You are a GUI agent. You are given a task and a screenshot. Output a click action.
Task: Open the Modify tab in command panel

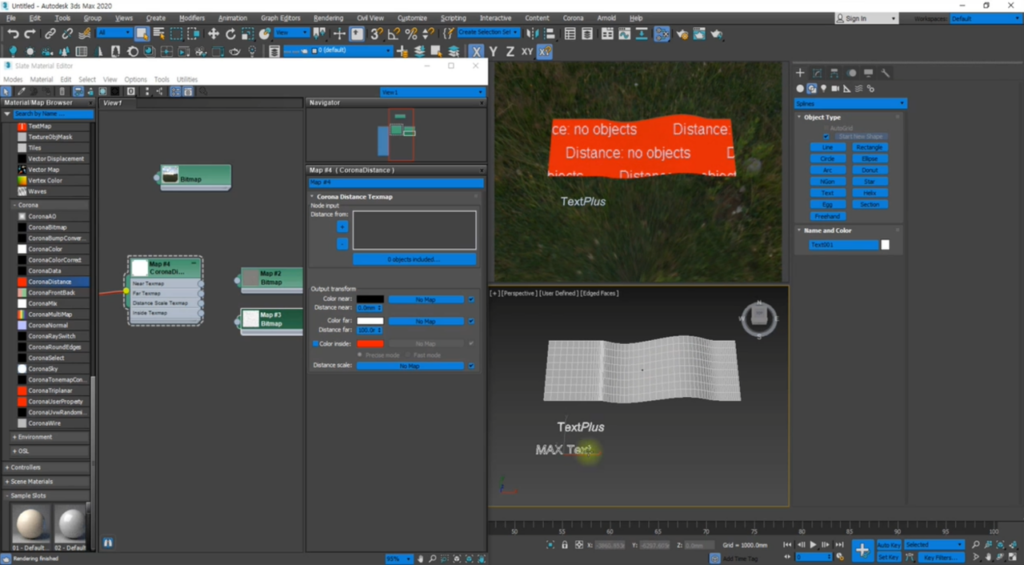(817, 73)
